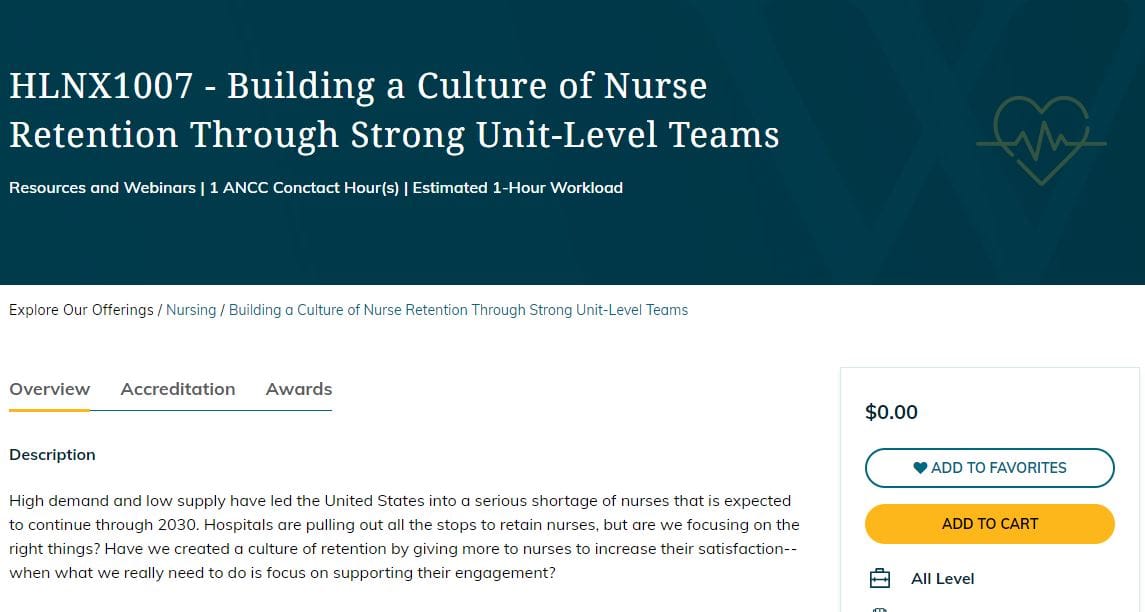
Task: Click the partially visible icon below All Level
Action: click(880, 608)
